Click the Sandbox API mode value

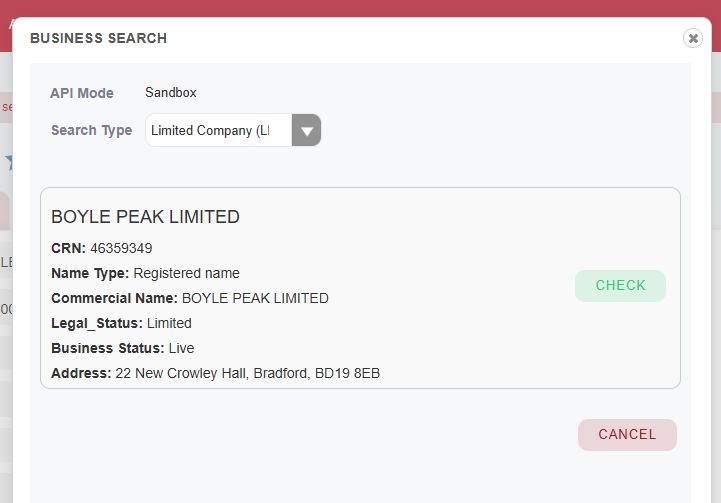tap(170, 92)
